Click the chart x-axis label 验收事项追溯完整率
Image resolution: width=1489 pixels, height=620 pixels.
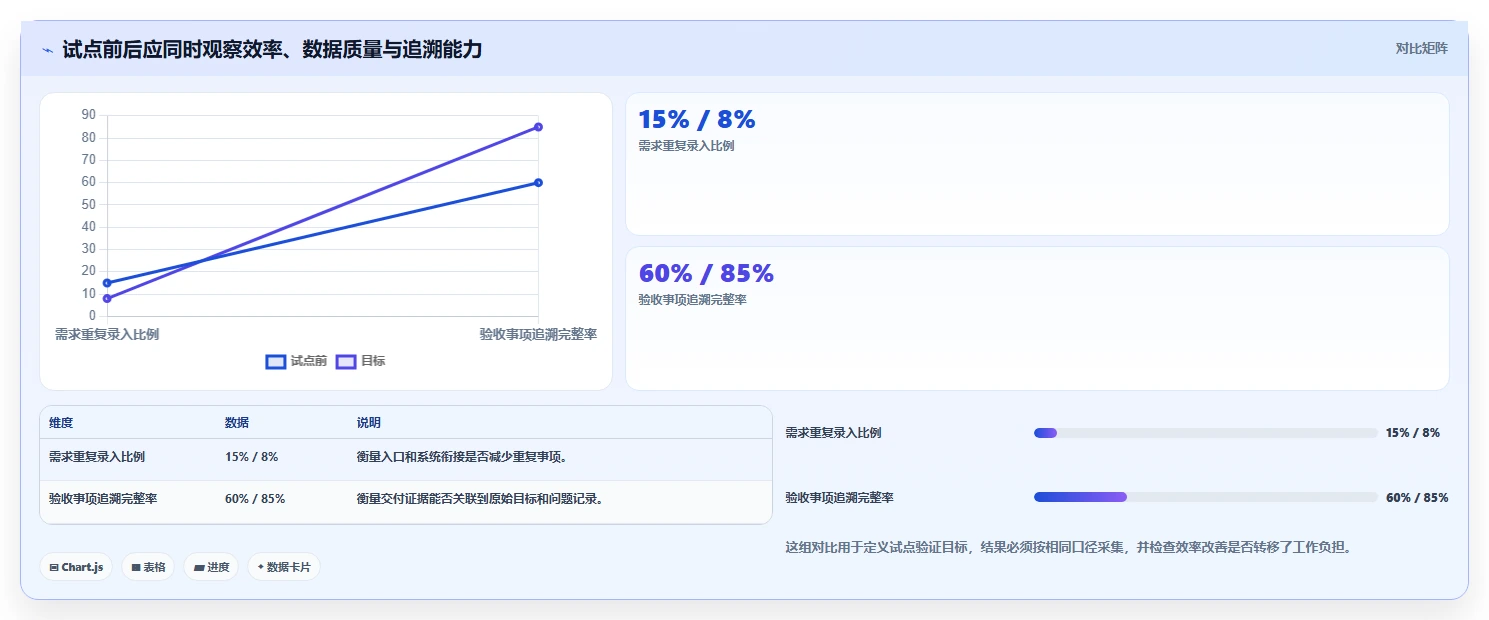pos(538,334)
